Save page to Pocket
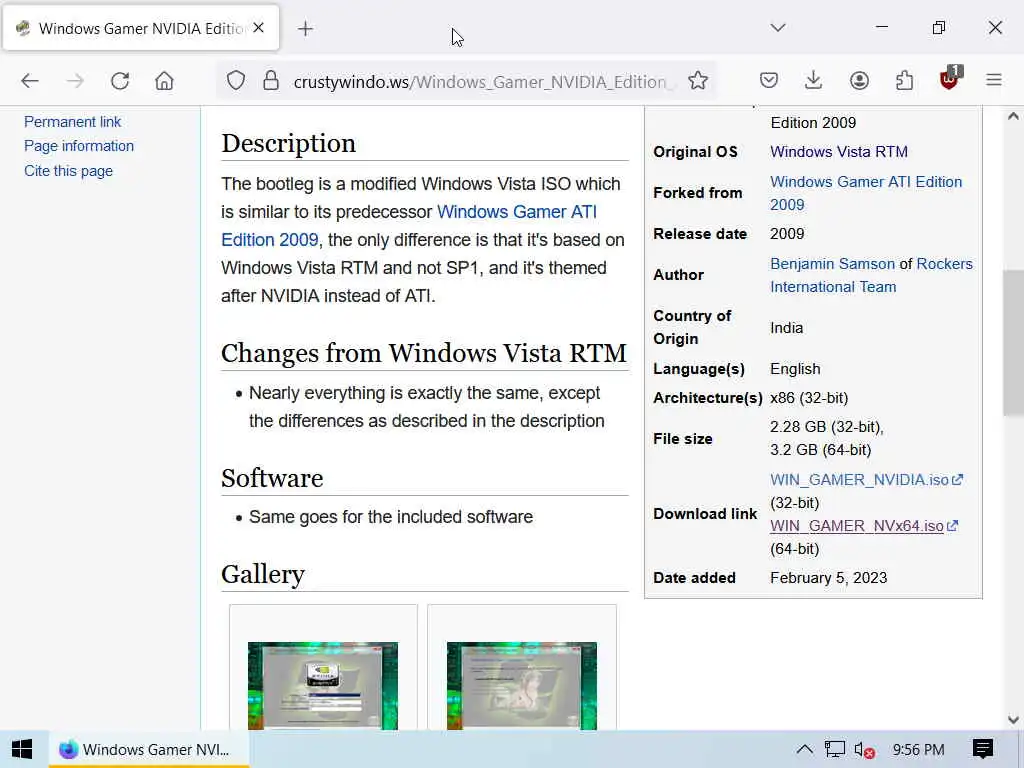This screenshot has width=1024, height=768. pyautogui.click(x=769, y=81)
